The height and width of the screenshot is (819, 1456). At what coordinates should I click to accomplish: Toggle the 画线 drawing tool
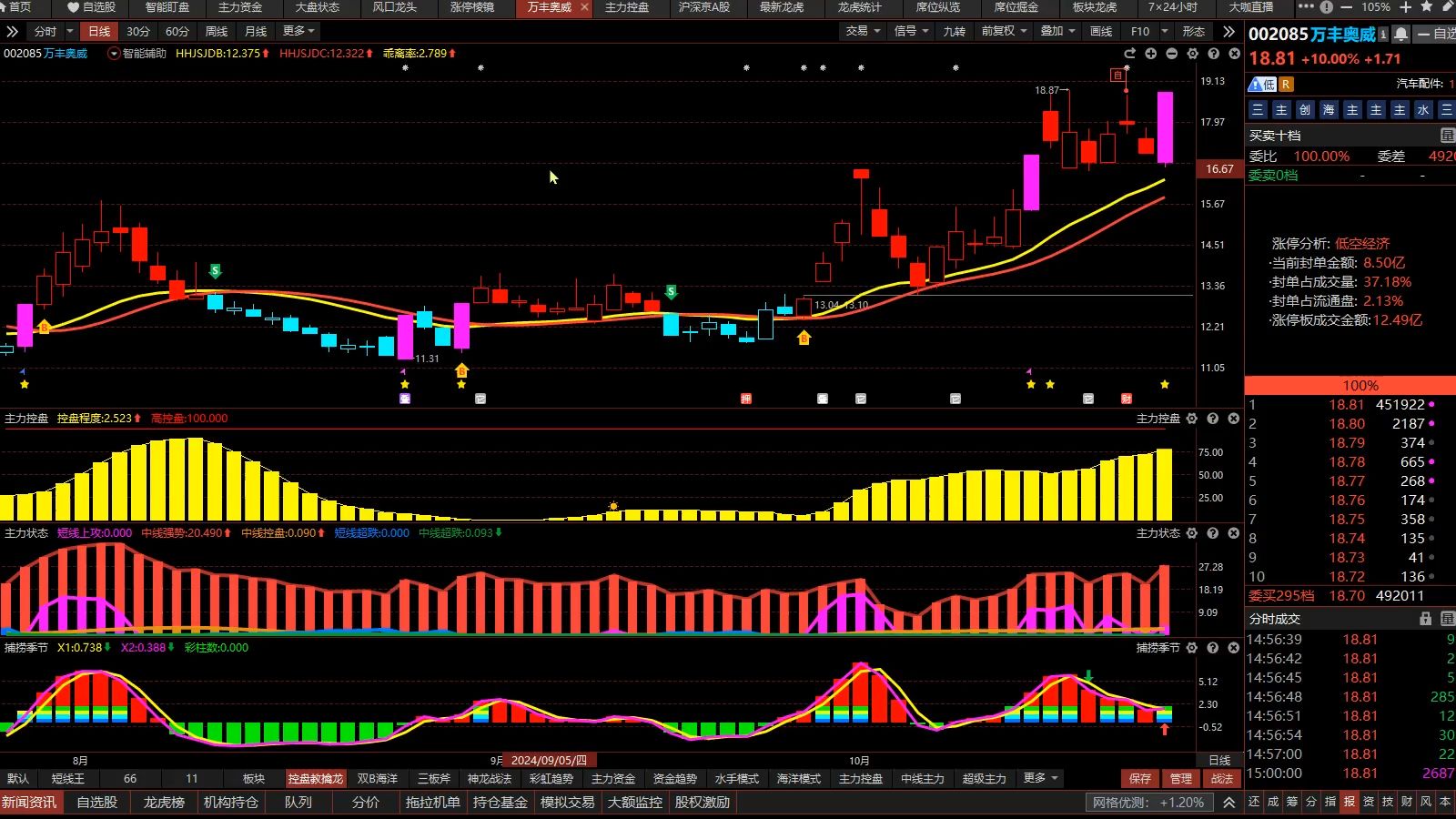(1101, 31)
